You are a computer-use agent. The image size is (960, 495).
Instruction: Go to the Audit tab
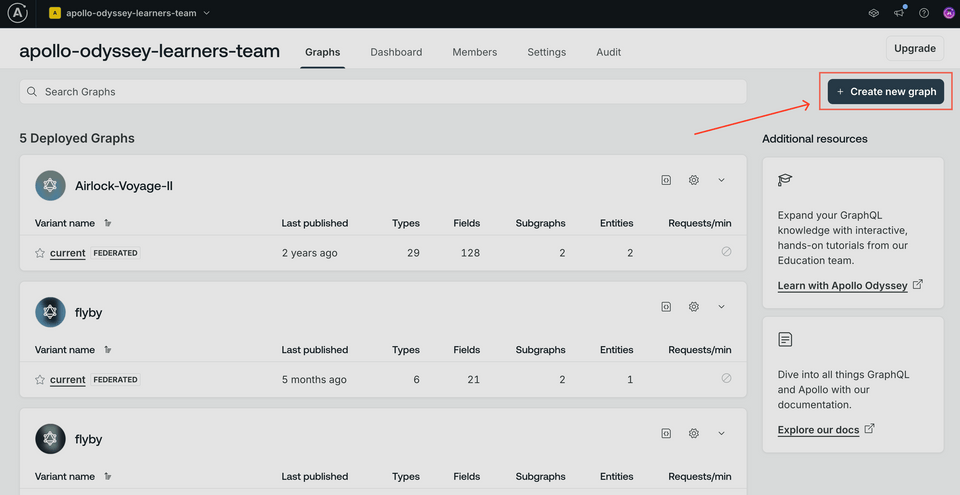tap(609, 52)
